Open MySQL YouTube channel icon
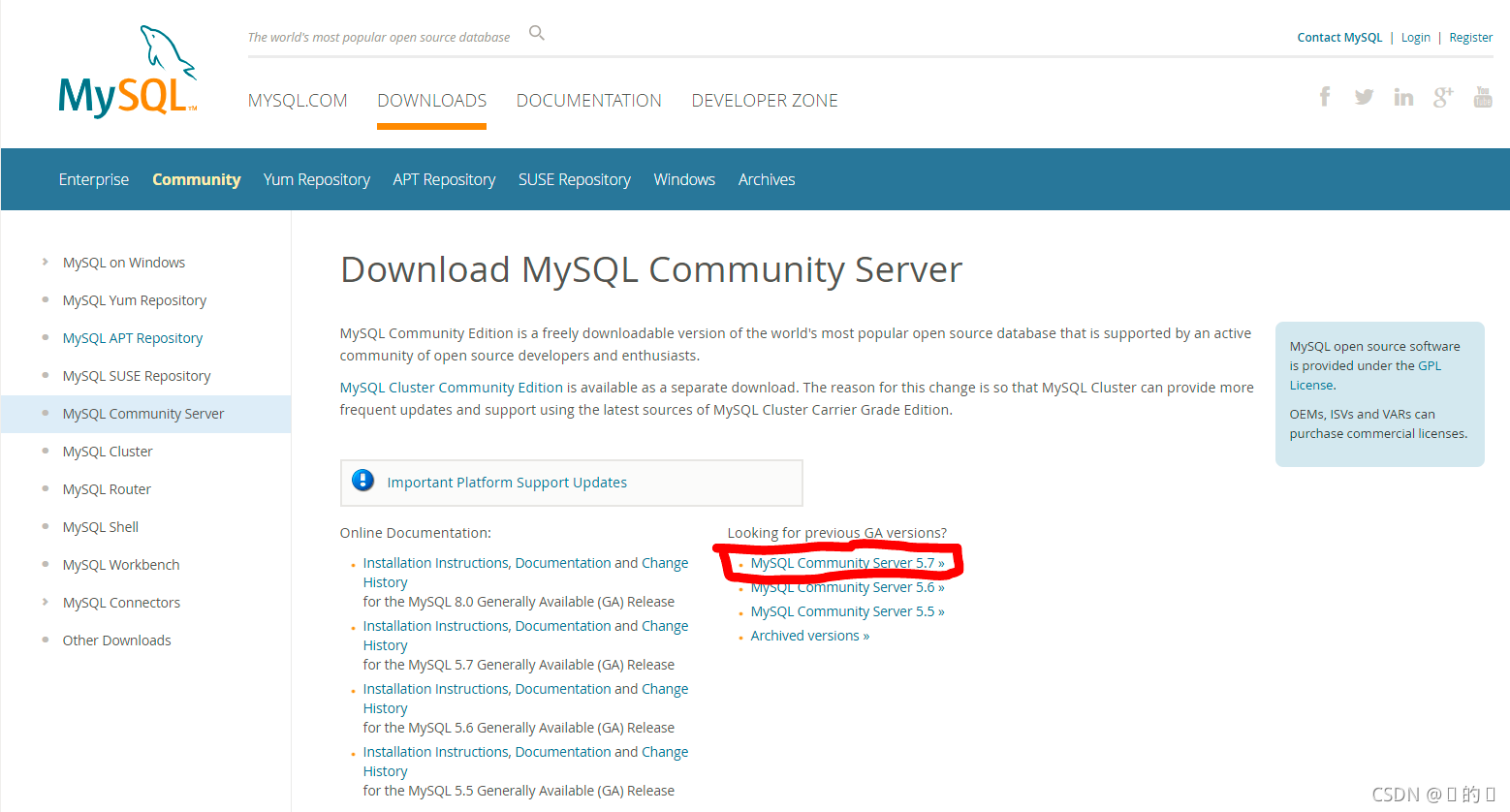1510x812 pixels. [1483, 96]
